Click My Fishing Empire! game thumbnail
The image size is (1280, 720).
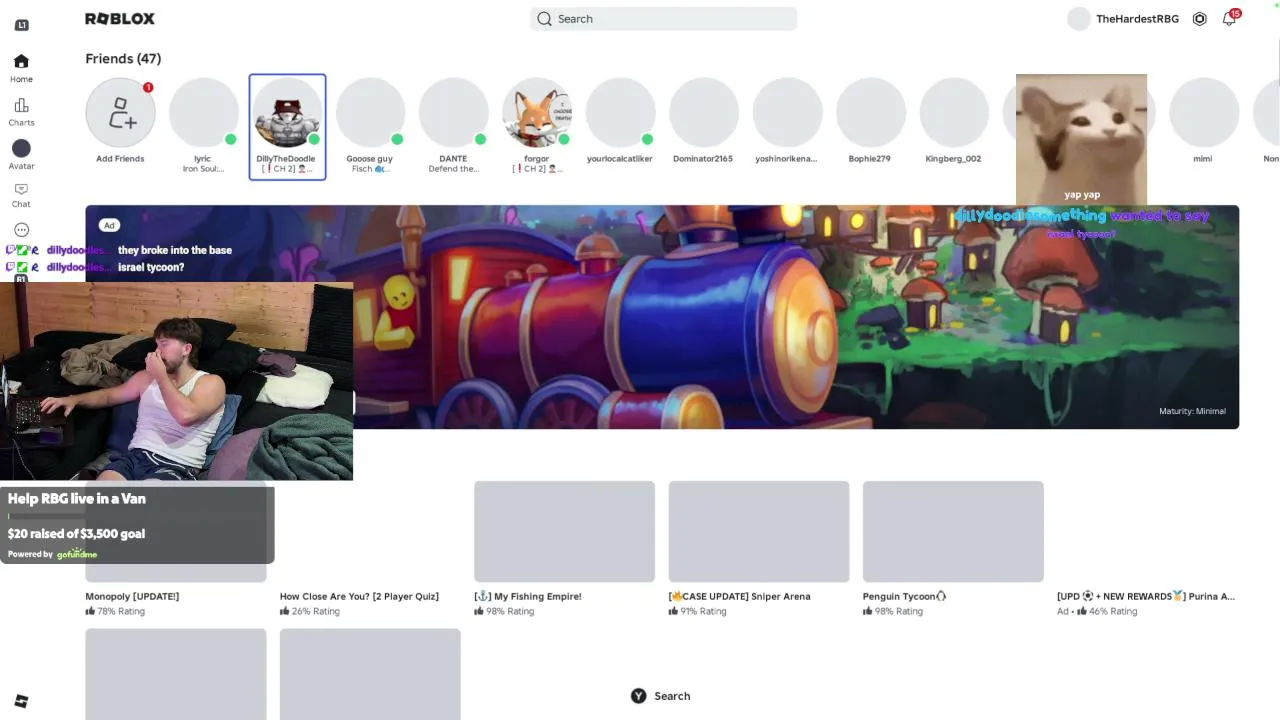pos(564,531)
